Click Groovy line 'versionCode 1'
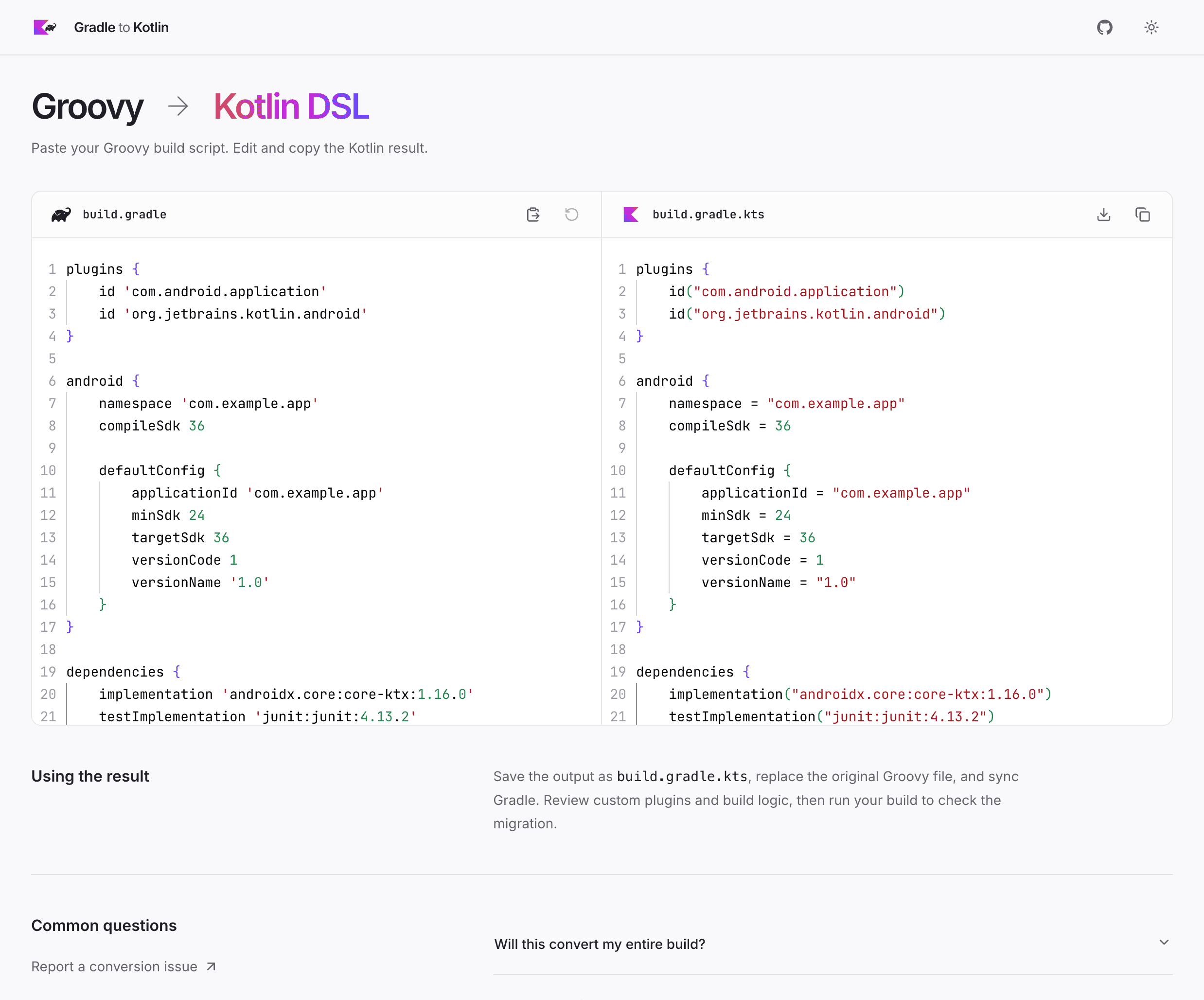1204x1000 pixels. 184,560
